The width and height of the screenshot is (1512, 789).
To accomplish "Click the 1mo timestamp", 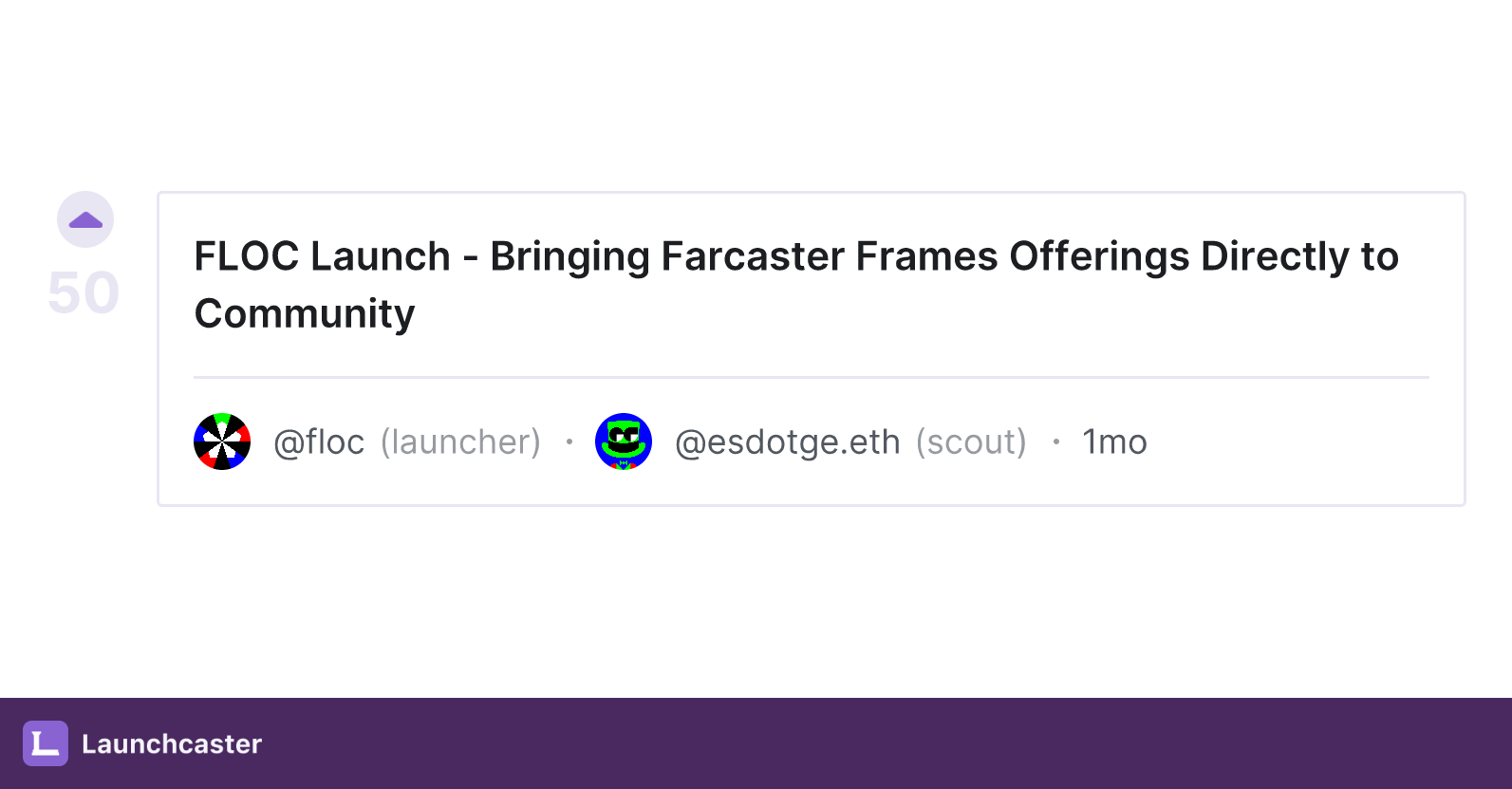I will tap(1115, 442).
